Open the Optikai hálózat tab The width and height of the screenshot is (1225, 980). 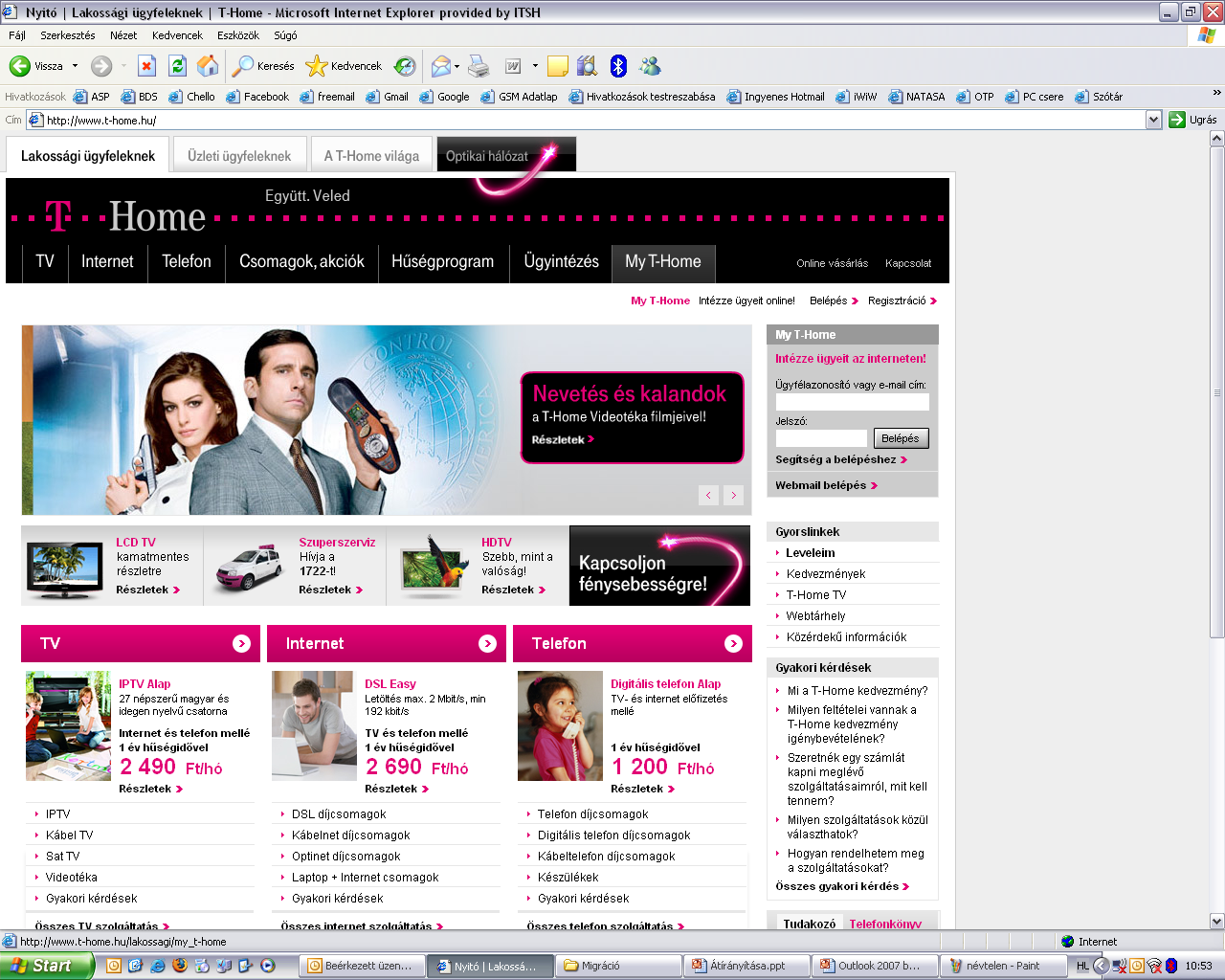coord(506,155)
